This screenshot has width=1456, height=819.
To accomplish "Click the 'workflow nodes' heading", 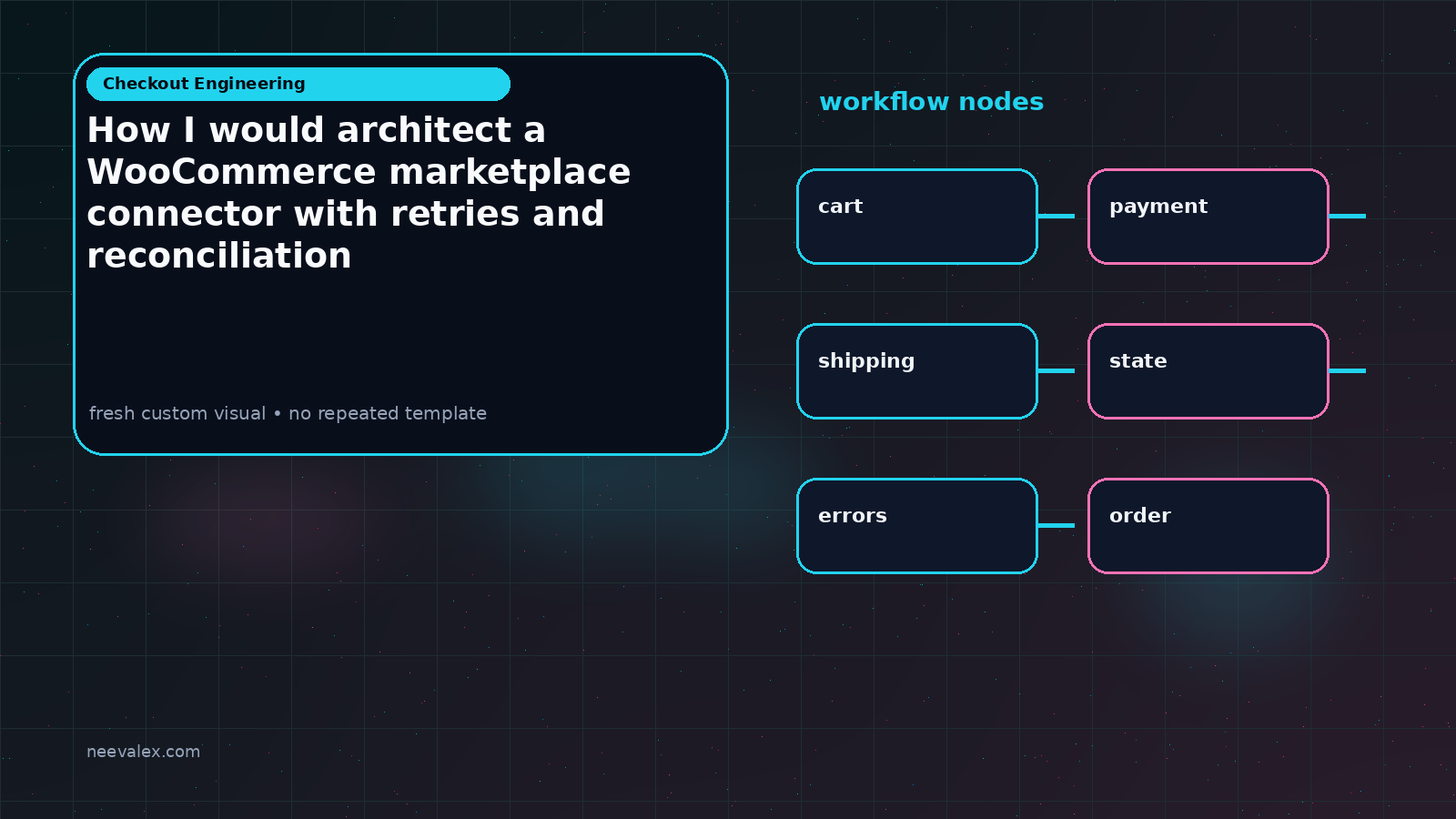I will (x=931, y=102).
